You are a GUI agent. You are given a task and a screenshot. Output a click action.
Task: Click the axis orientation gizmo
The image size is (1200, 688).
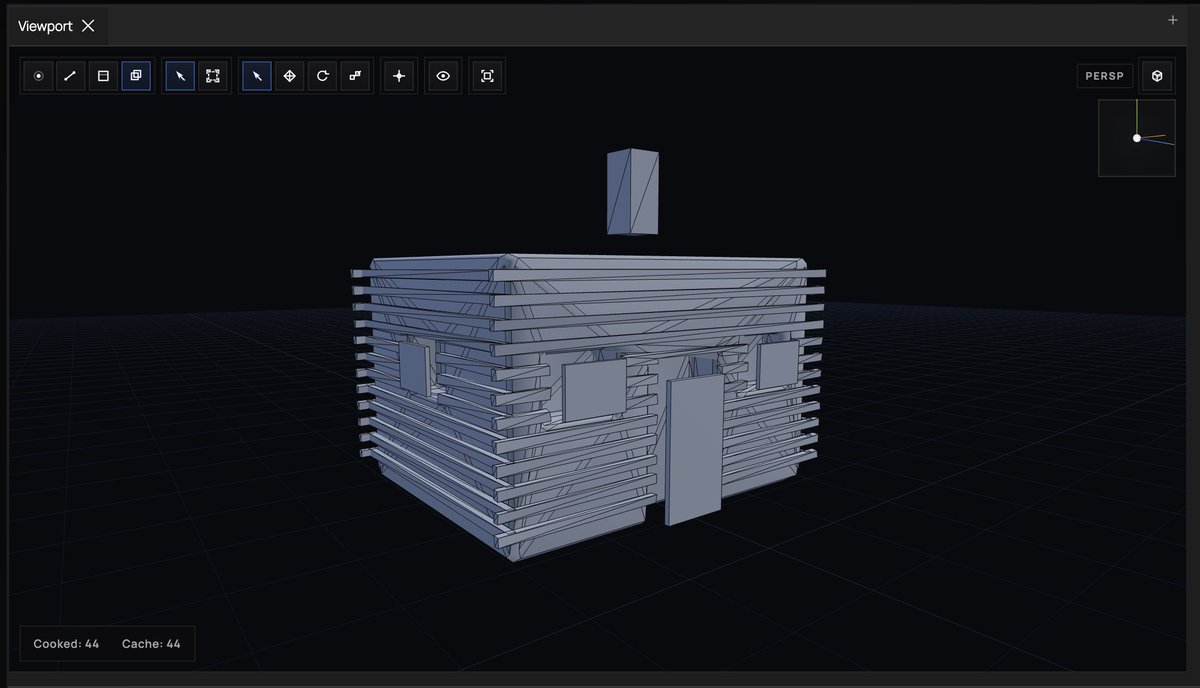(x=1137, y=138)
